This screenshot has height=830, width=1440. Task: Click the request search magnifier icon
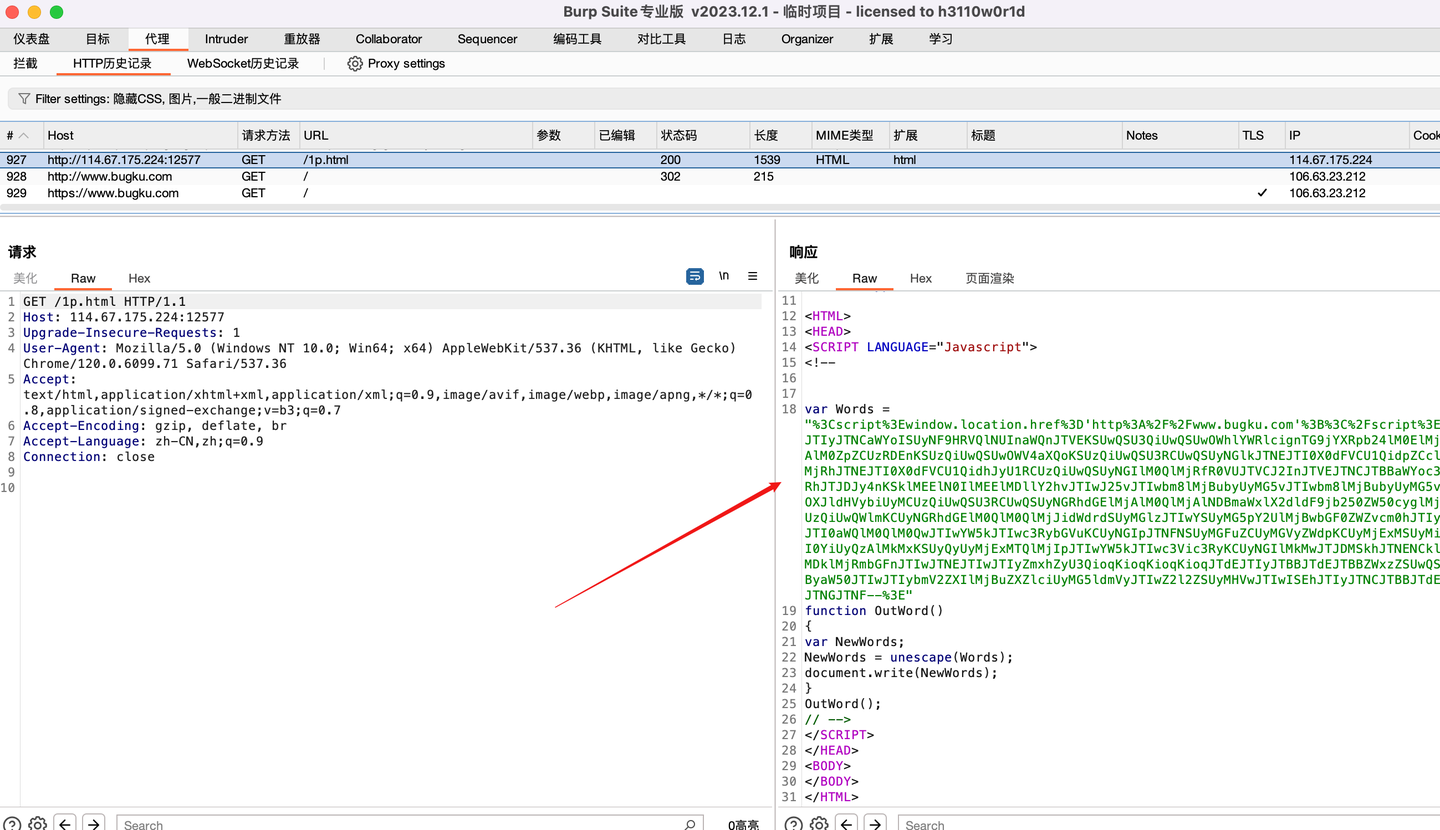coord(690,825)
